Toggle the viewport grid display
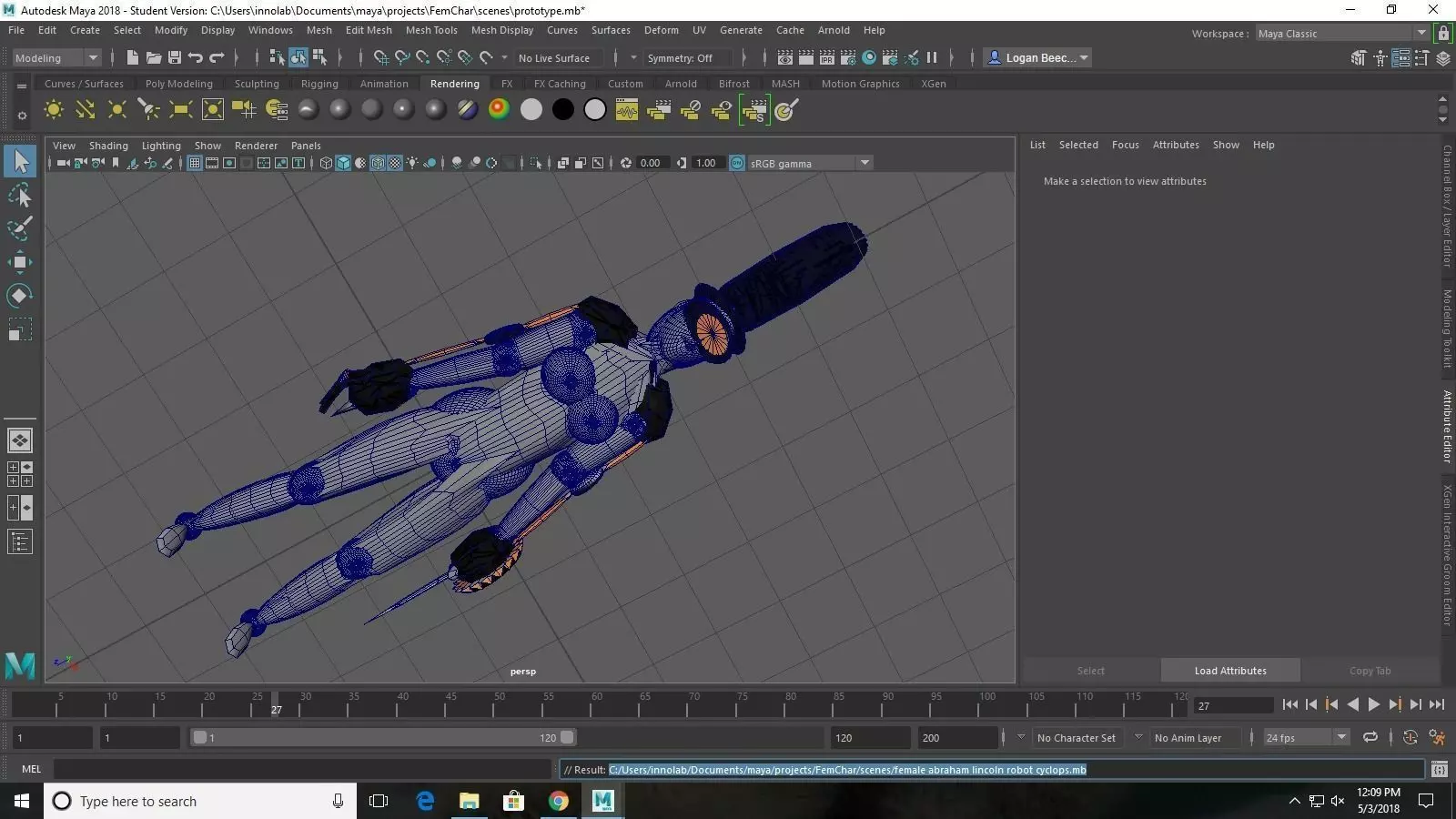This screenshot has width=1456, height=819. point(195,163)
